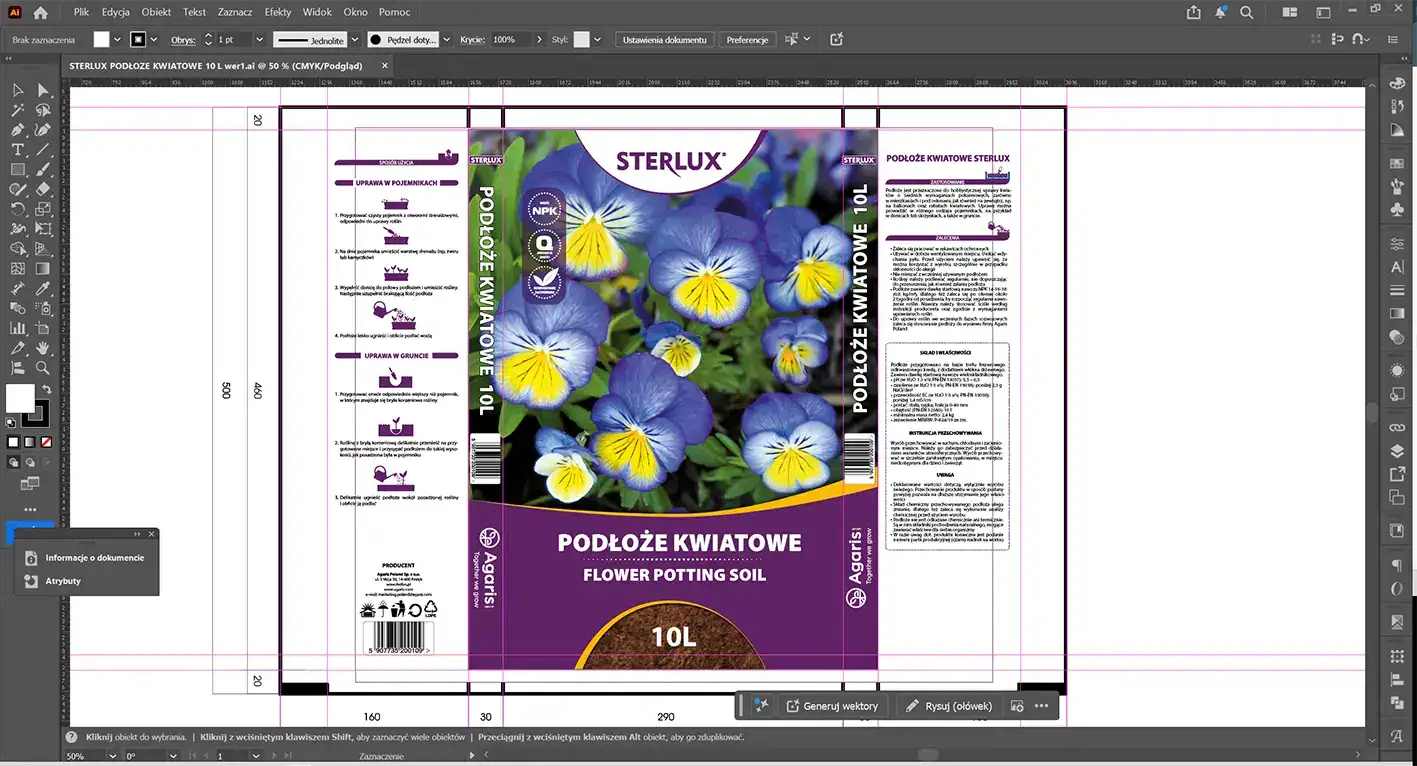Select the Zoom magnifier tool
This screenshot has width=1417, height=766.
(x=43, y=368)
